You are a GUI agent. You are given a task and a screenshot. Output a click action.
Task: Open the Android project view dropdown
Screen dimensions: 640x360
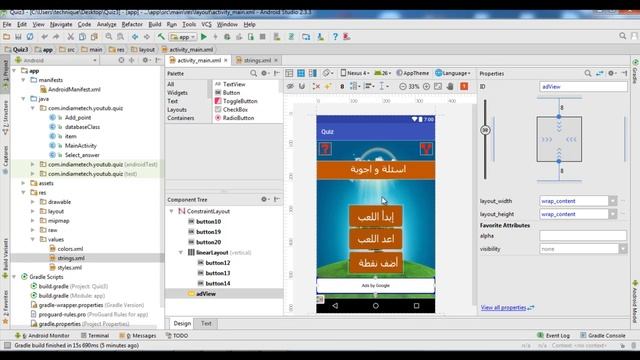tap(57, 60)
